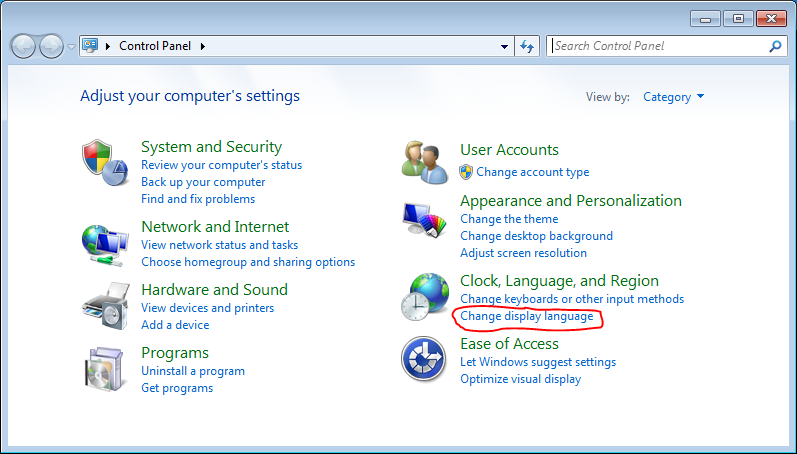This screenshot has width=797, height=454.
Task: Click Uninstall a program
Action: [193, 371]
